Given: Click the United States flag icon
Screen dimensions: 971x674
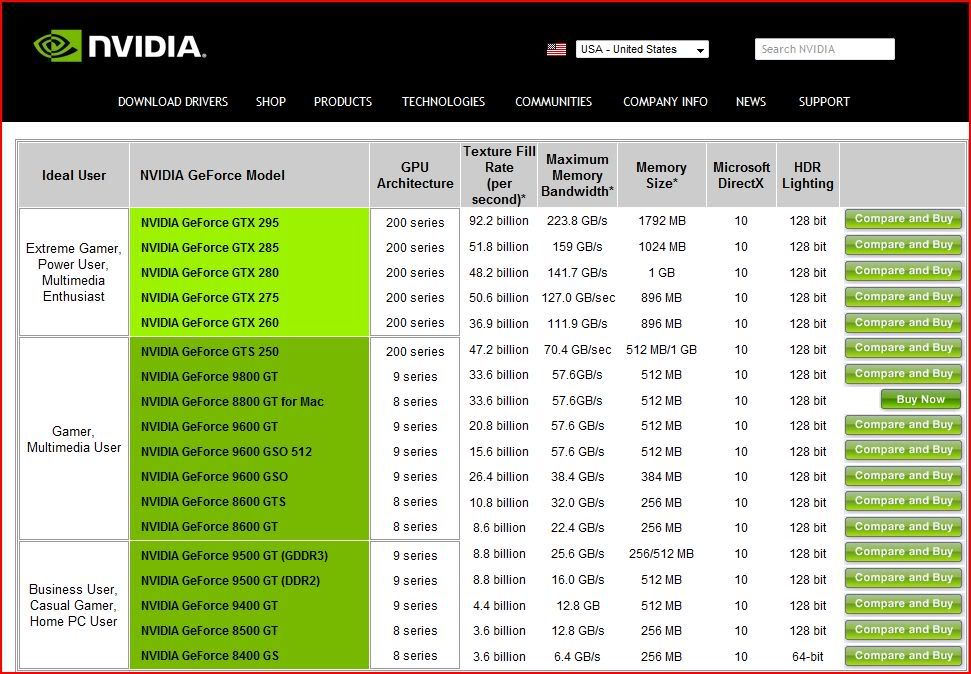Looking at the screenshot, I should tap(556, 49).
